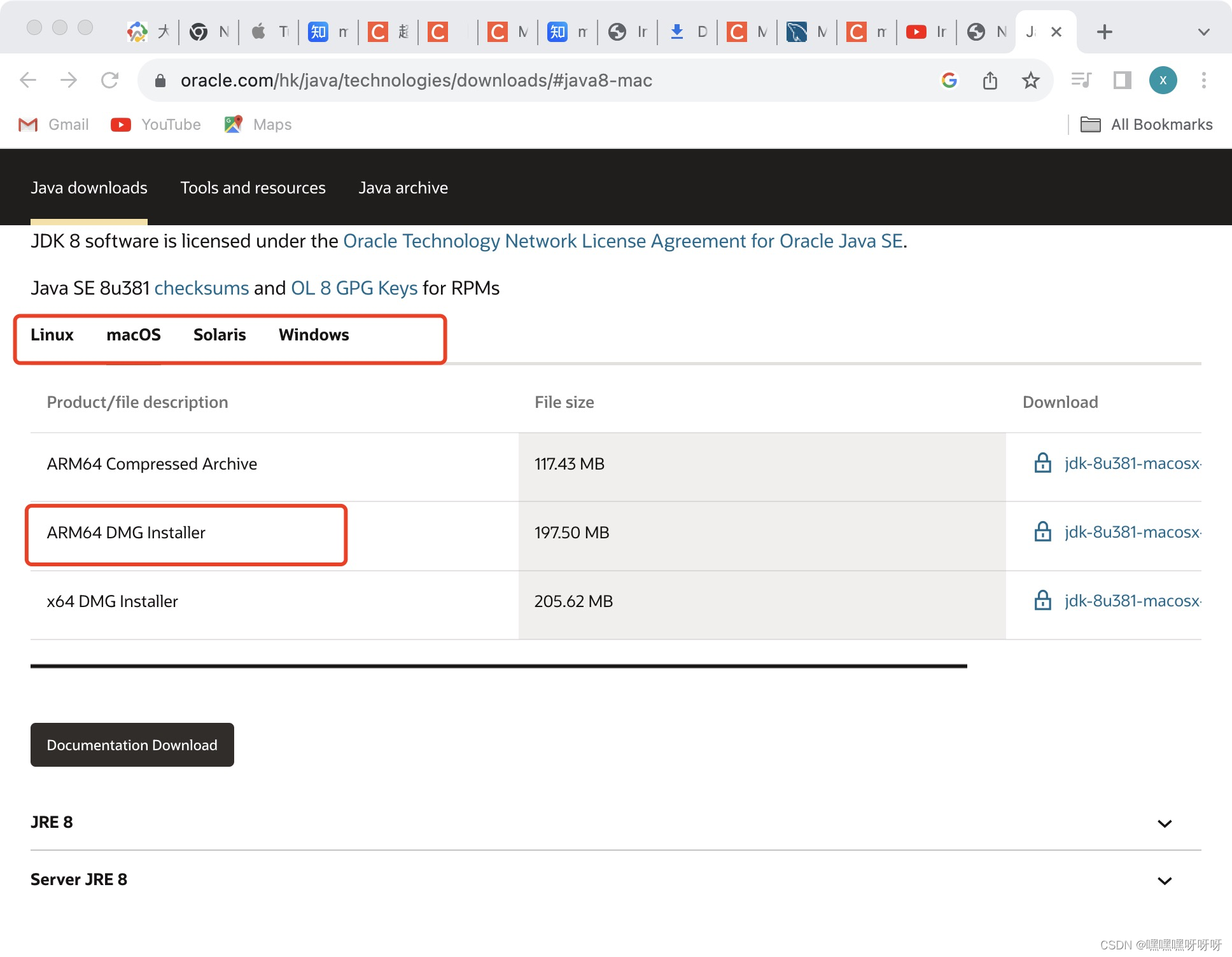Open Oracle Technology Network License Agreement link
The image size is (1232, 957).
coord(623,241)
